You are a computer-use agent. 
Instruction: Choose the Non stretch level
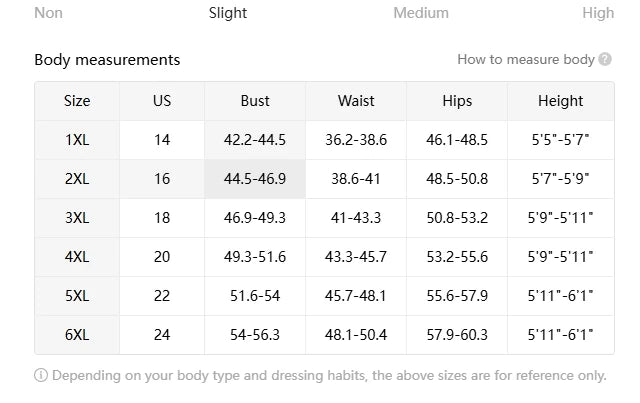[x=48, y=13]
